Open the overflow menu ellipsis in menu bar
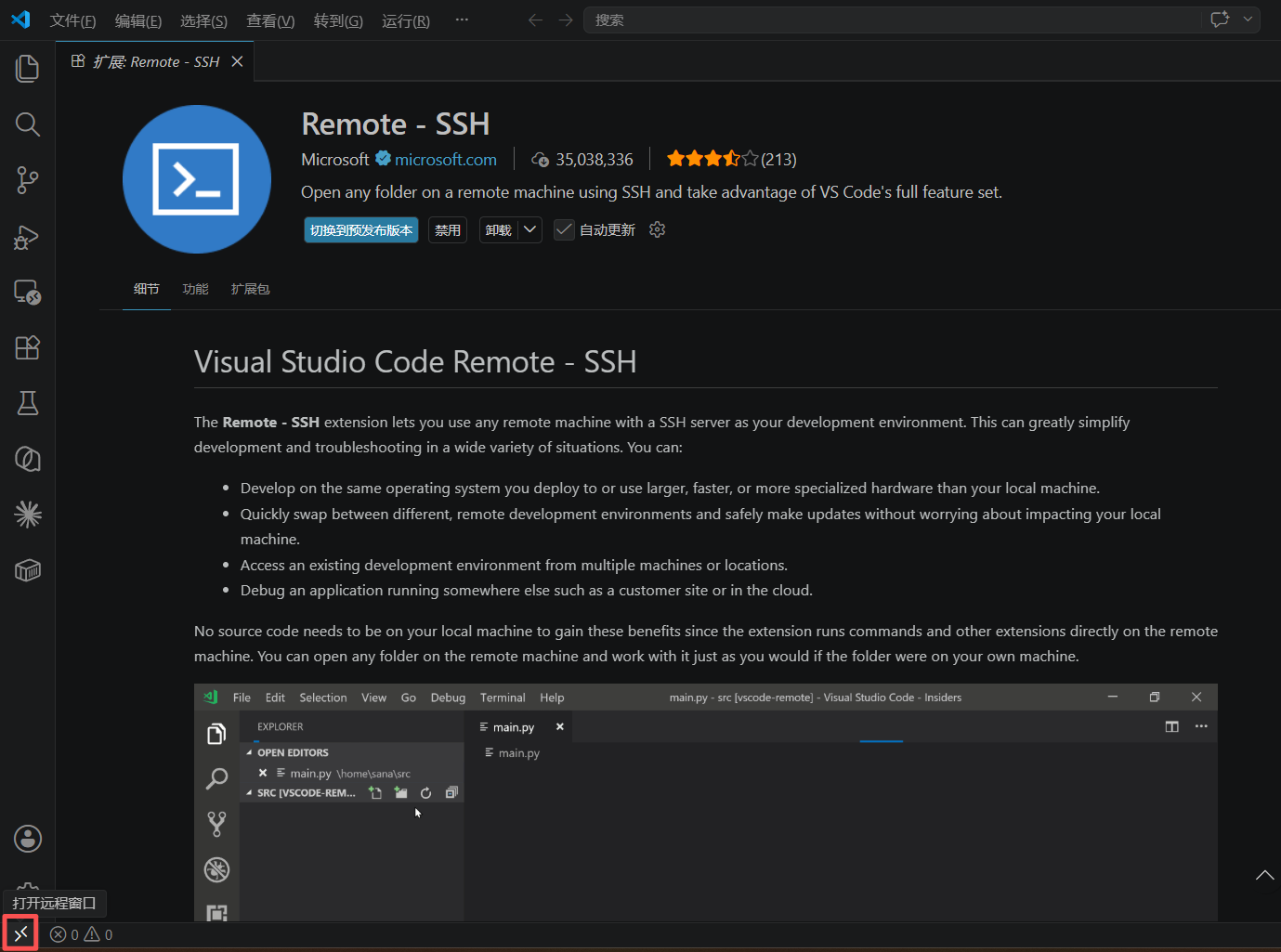1281x952 pixels. coord(462,20)
